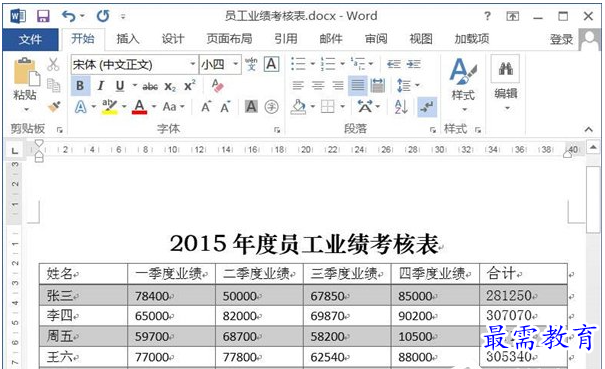Viewport: 605px width, 369px height.
Task: Center text in paragraph group
Action: coord(318,85)
